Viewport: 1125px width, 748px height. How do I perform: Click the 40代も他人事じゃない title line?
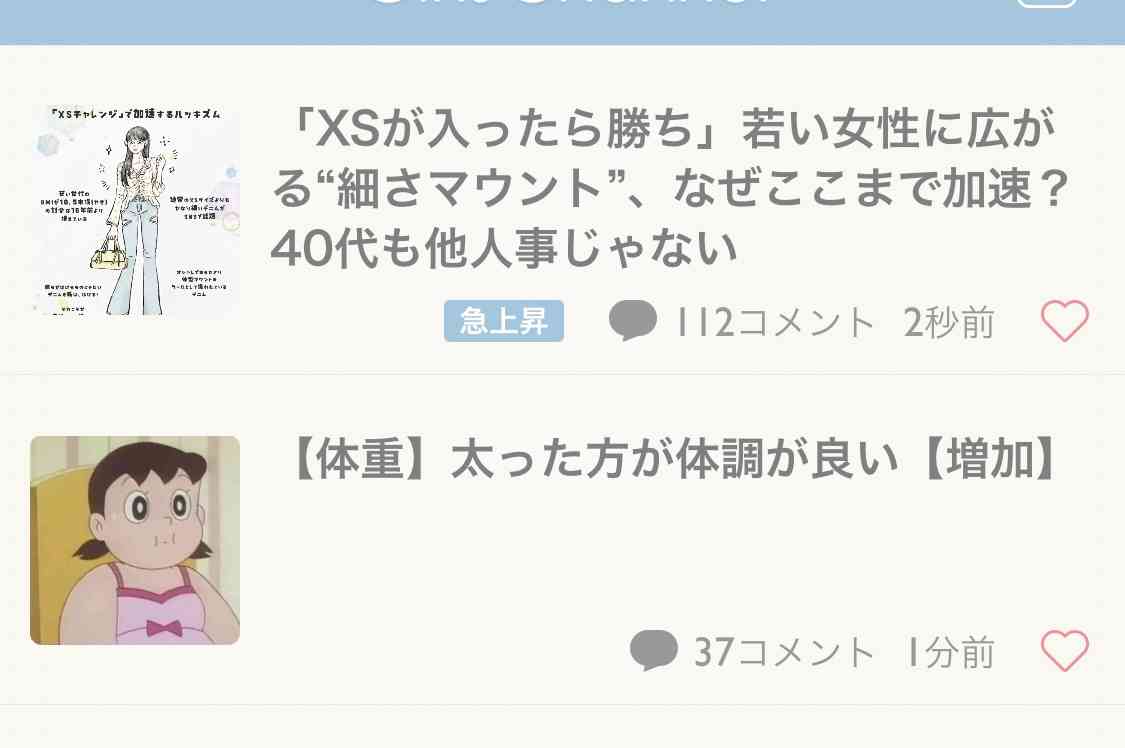tap(504, 248)
